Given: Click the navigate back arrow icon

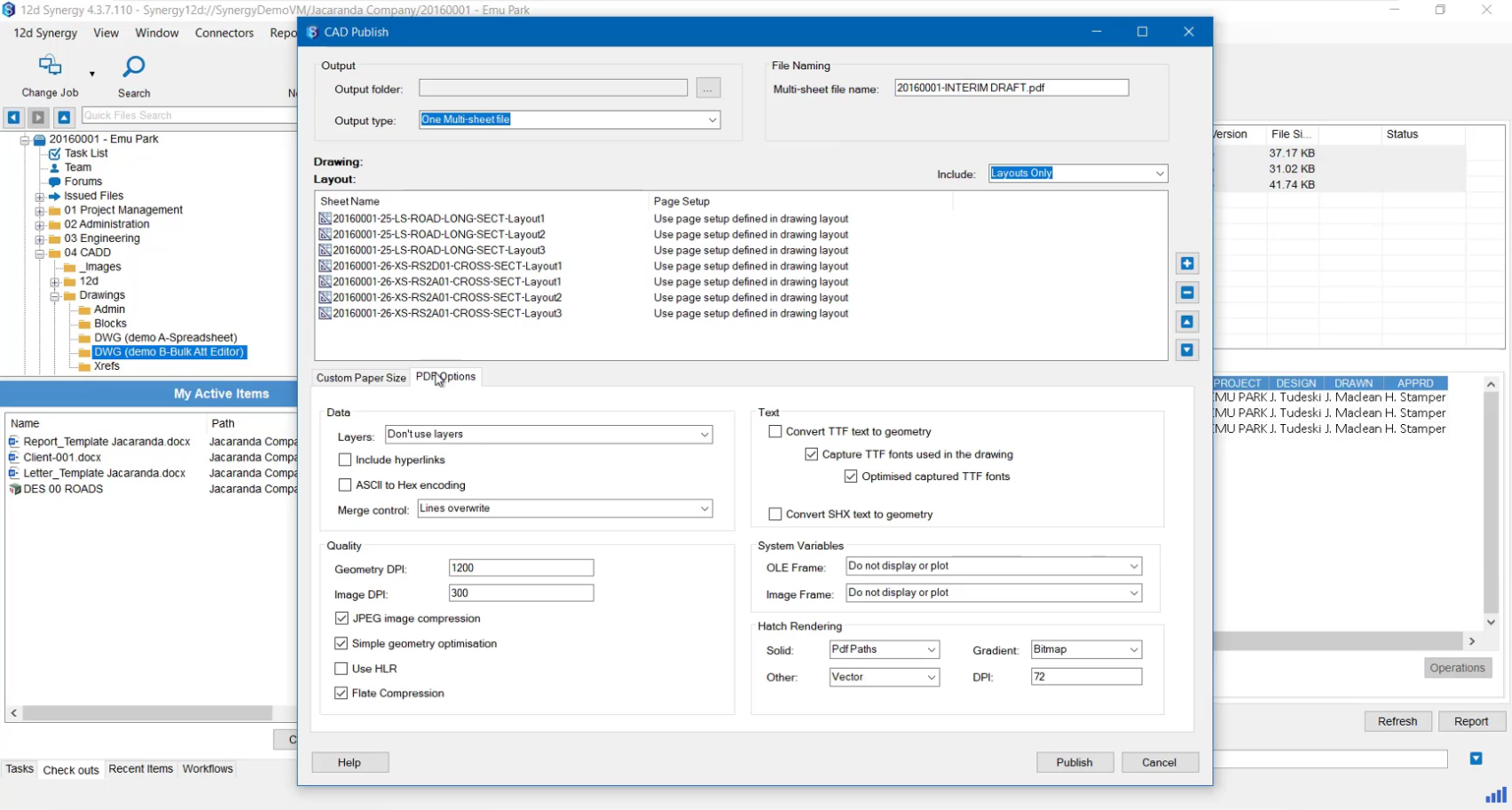Looking at the screenshot, I should click(x=13, y=116).
